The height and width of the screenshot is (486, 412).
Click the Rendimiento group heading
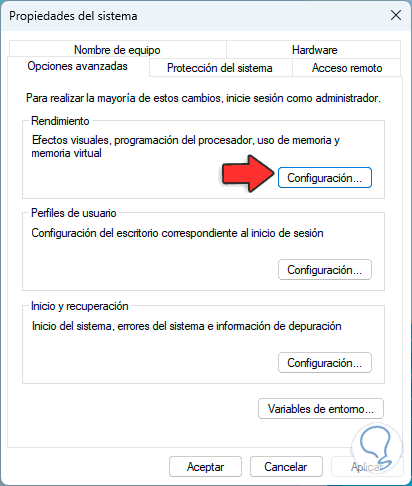tap(60, 121)
